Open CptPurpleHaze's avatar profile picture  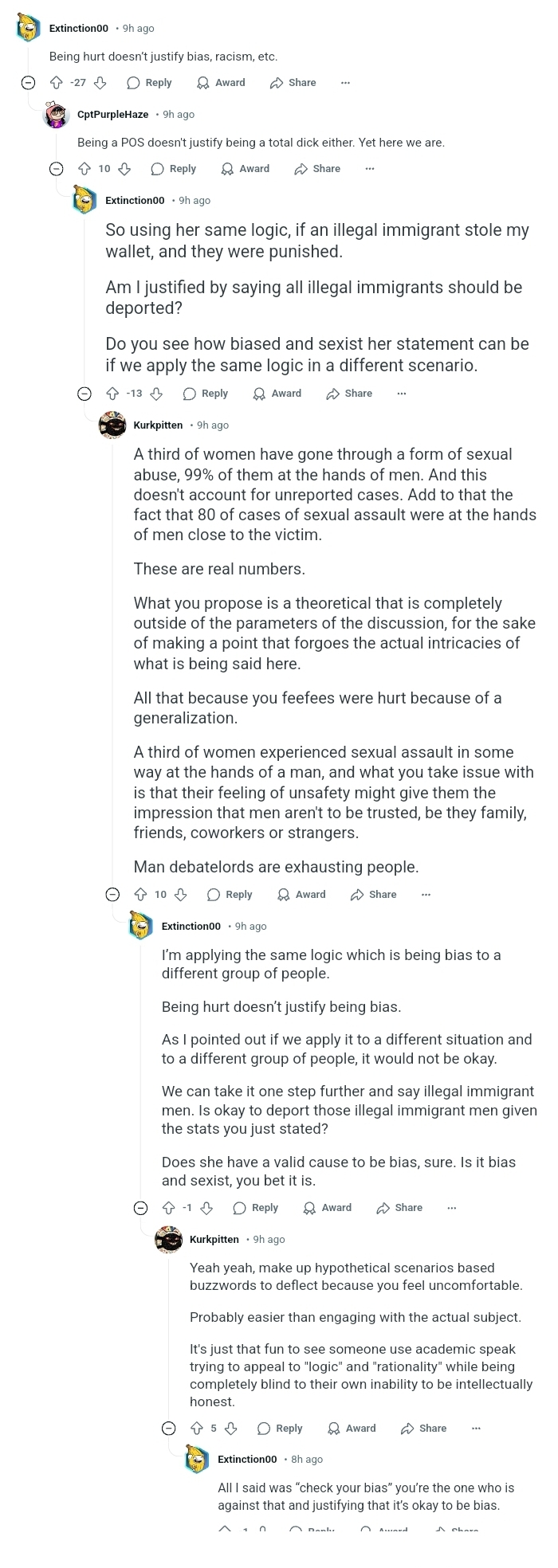point(56,115)
